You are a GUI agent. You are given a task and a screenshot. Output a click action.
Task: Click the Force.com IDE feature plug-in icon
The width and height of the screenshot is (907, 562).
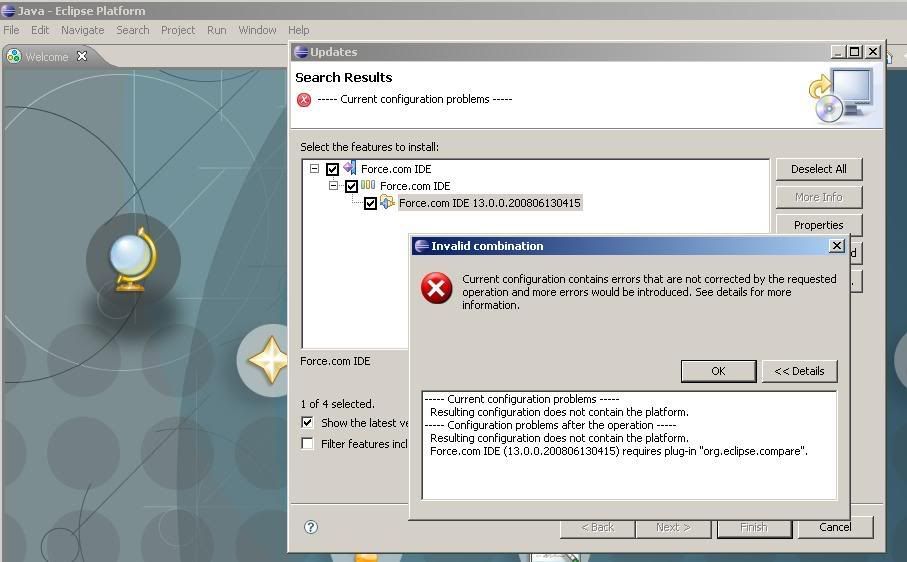coord(387,203)
